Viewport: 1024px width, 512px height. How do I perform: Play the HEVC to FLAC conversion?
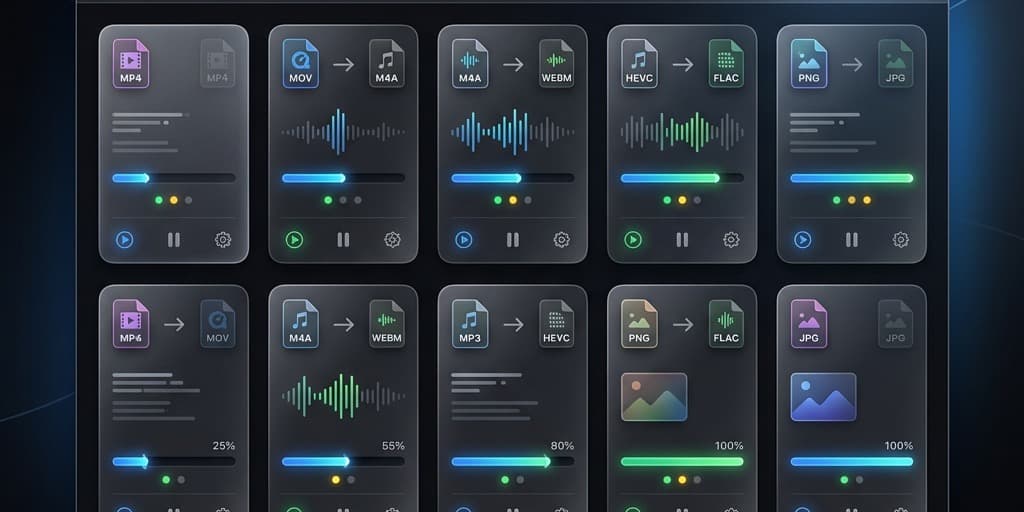(x=633, y=240)
